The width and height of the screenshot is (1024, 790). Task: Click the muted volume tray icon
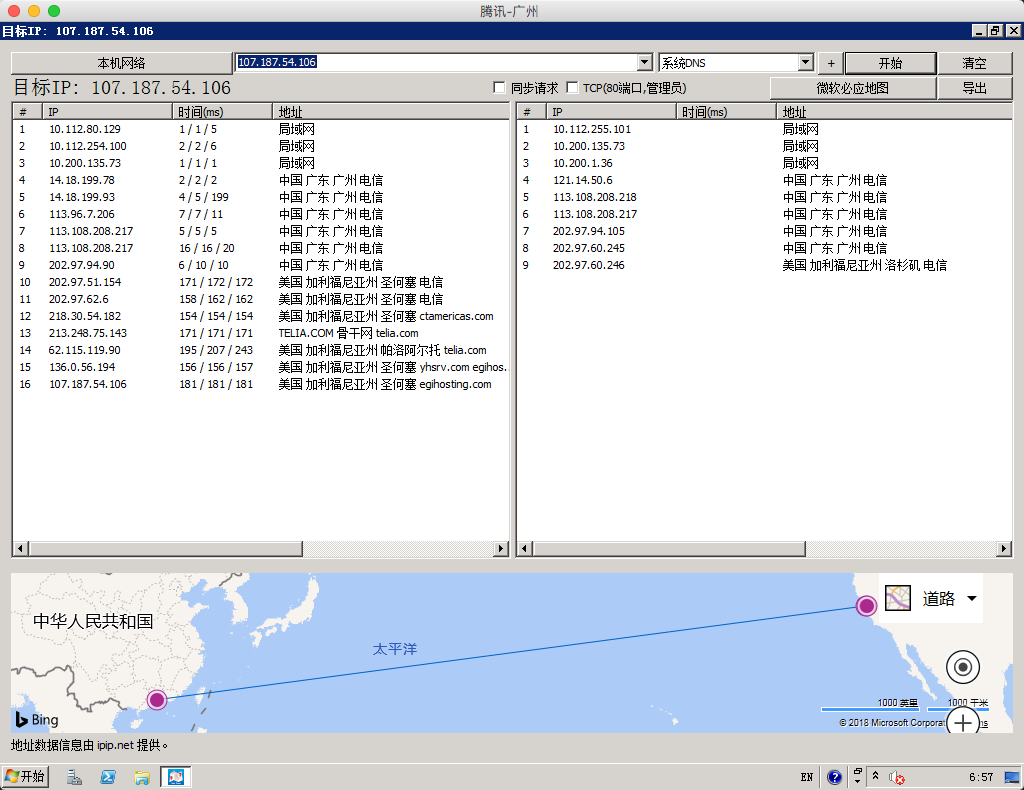click(x=897, y=777)
